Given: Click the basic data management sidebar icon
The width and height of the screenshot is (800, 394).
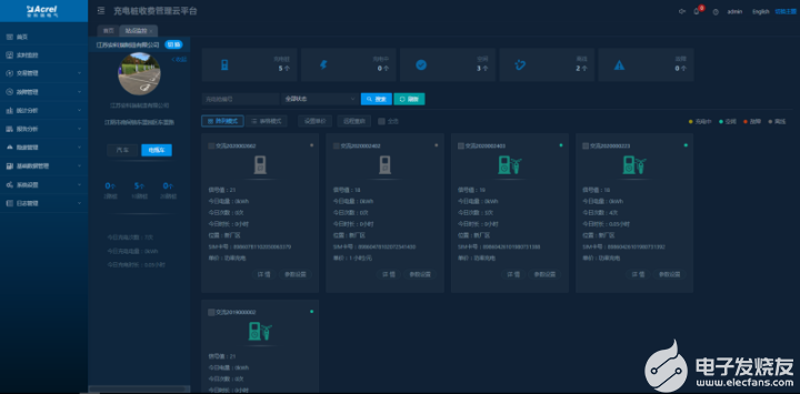Looking at the screenshot, I should coord(9,166).
